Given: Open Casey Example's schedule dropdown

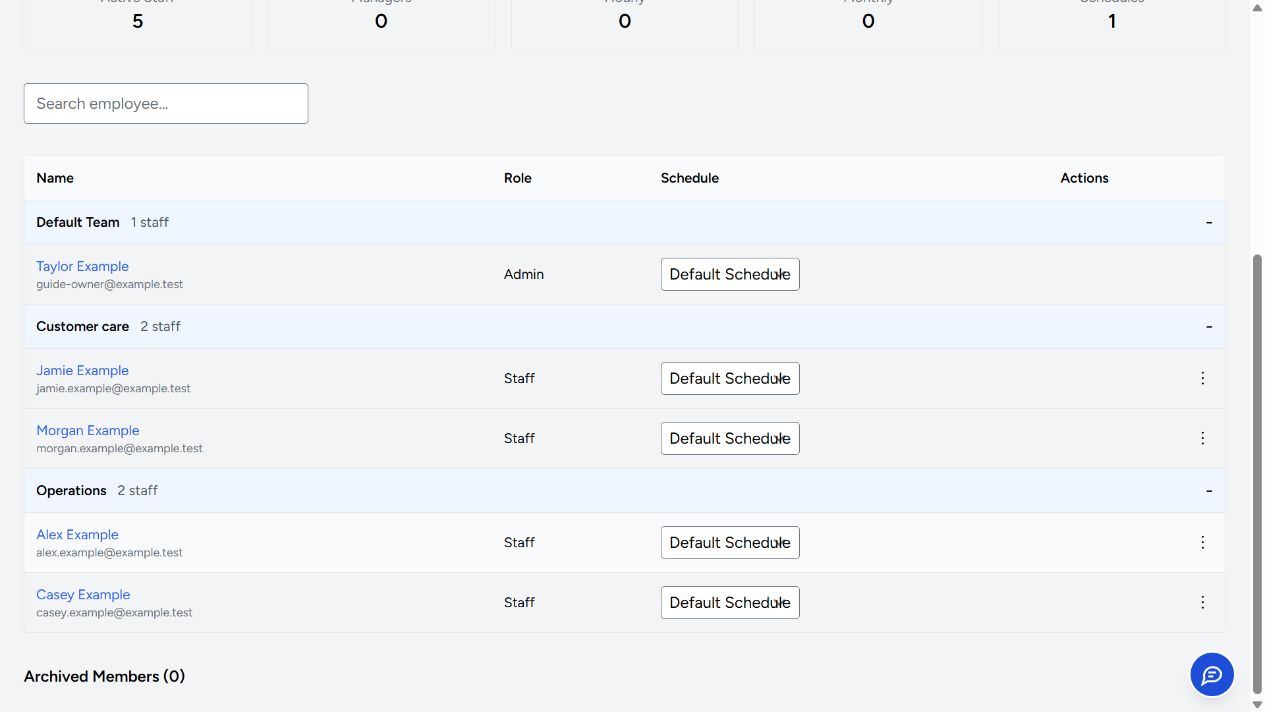Looking at the screenshot, I should coord(730,602).
